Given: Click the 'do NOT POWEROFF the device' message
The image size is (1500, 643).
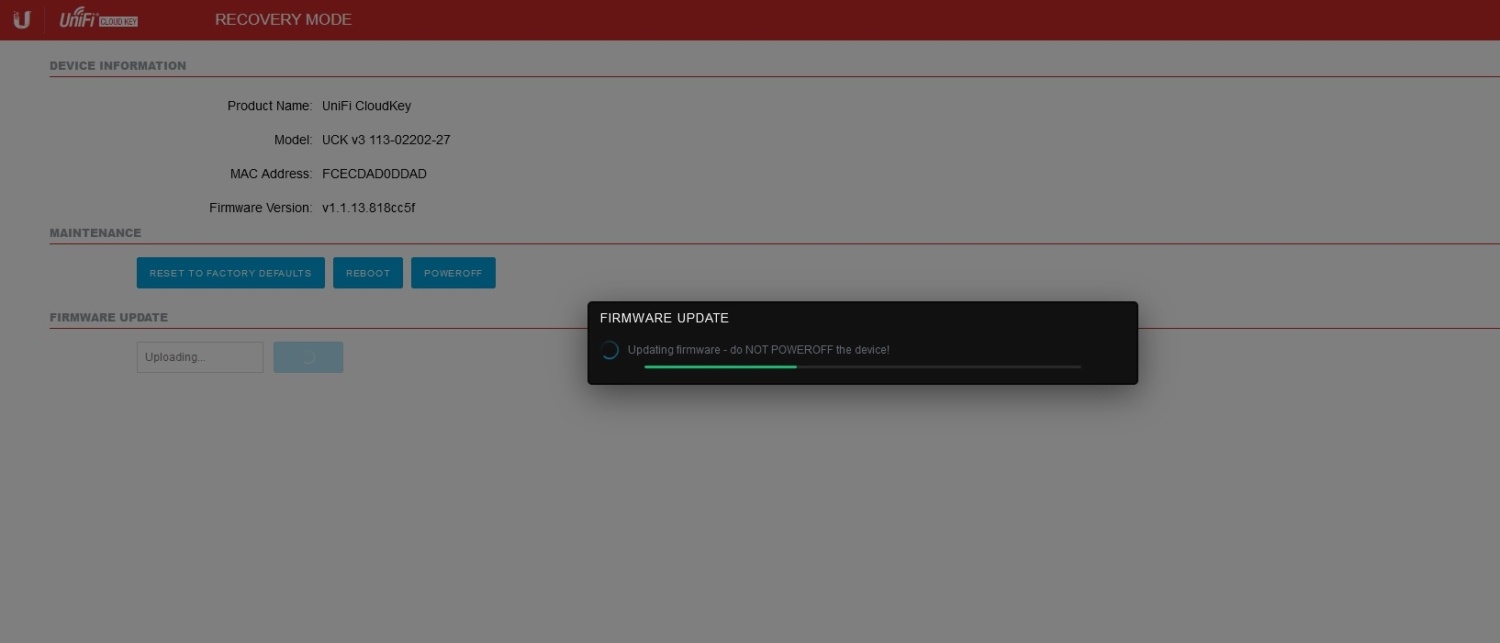Looking at the screenshot, I should pyautogui.click(x=758, y=350).
